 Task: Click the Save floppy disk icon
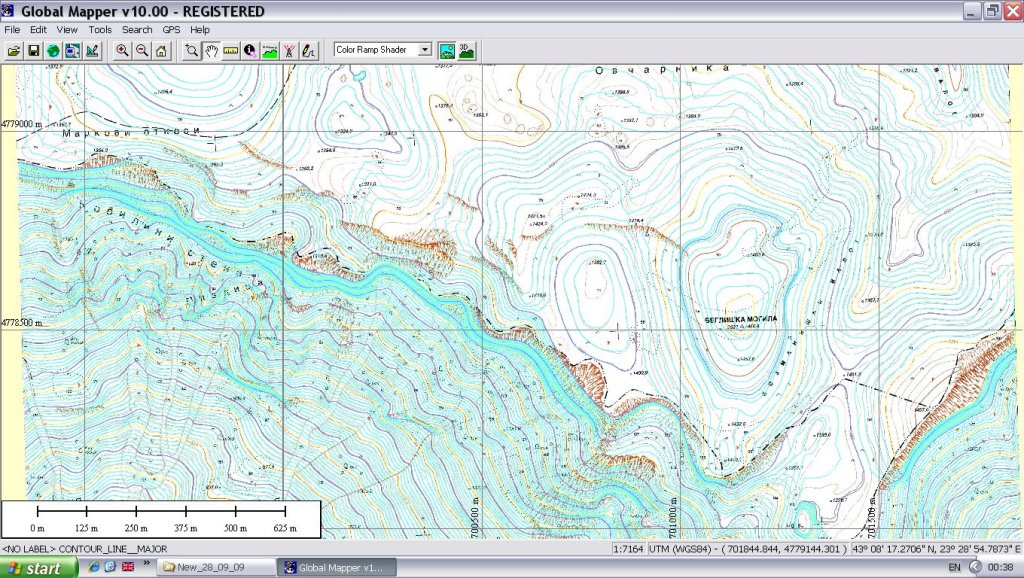(x=33, y=49)
